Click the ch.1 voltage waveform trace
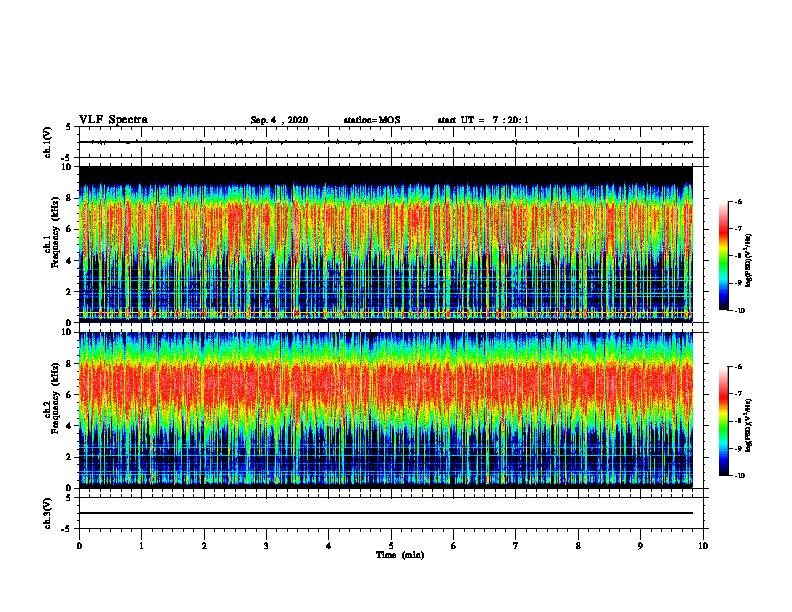This screenshot has width=792, height=612. tap(386, 142)
